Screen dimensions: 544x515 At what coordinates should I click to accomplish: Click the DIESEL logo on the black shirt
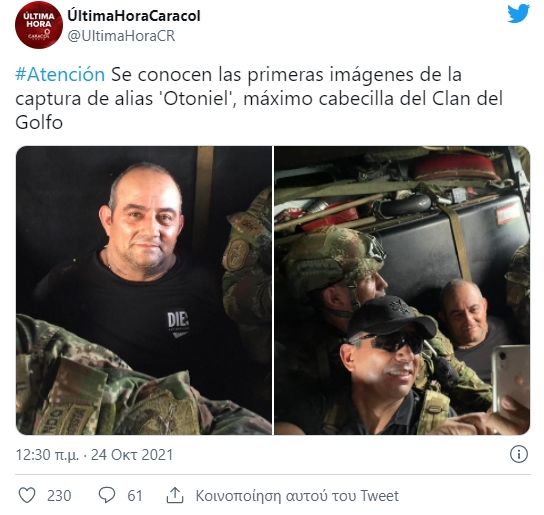(x=178, y=324)
